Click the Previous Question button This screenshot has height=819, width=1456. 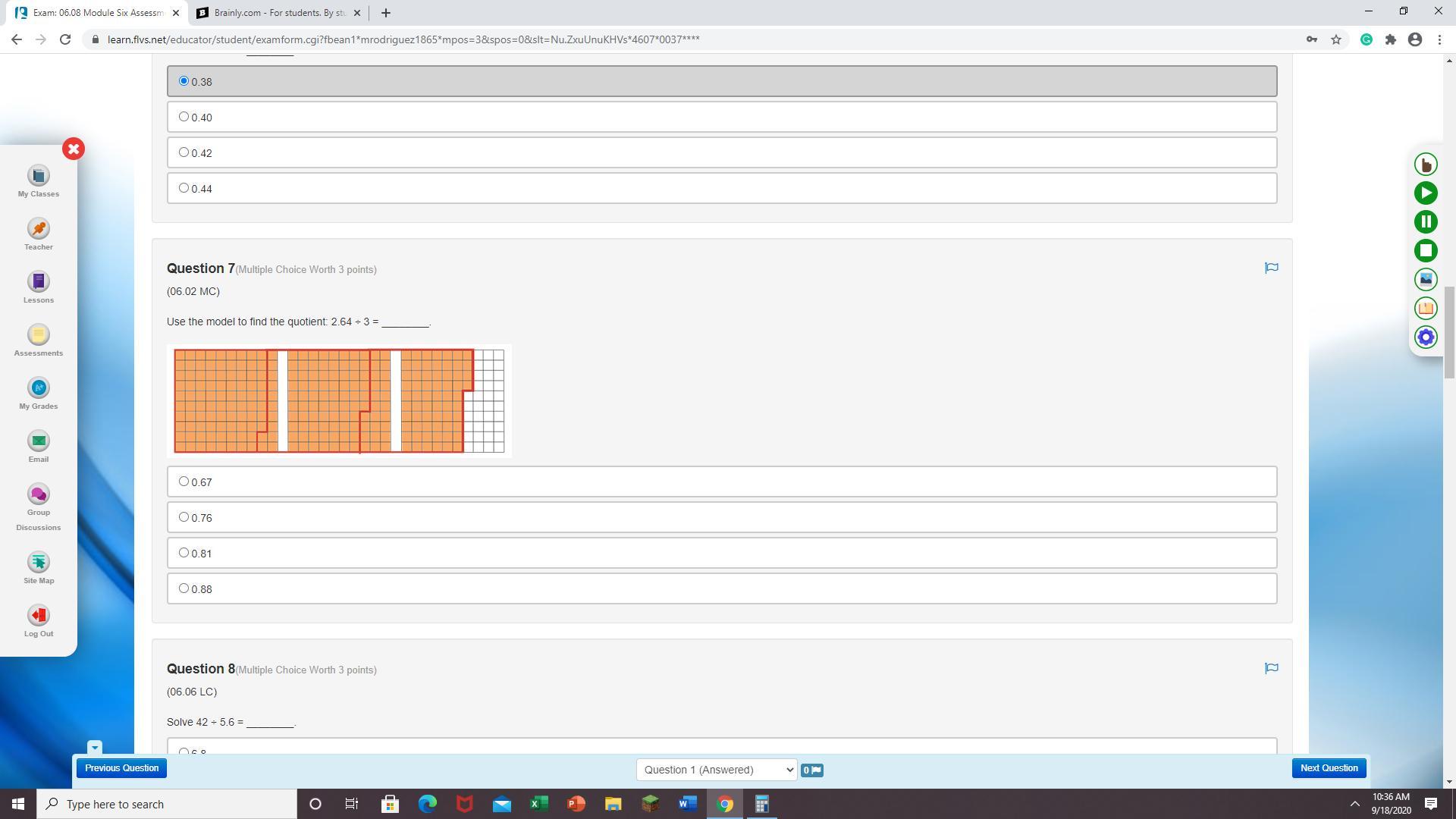point(121,768)
